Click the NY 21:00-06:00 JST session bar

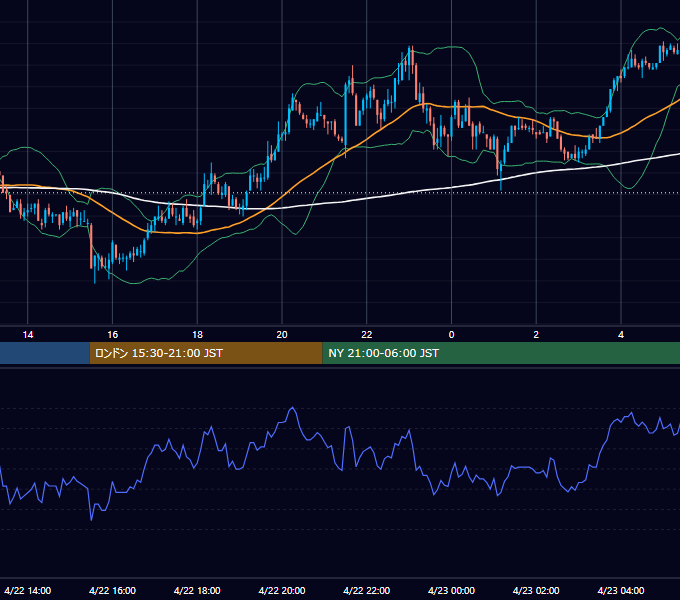[501, 353]
